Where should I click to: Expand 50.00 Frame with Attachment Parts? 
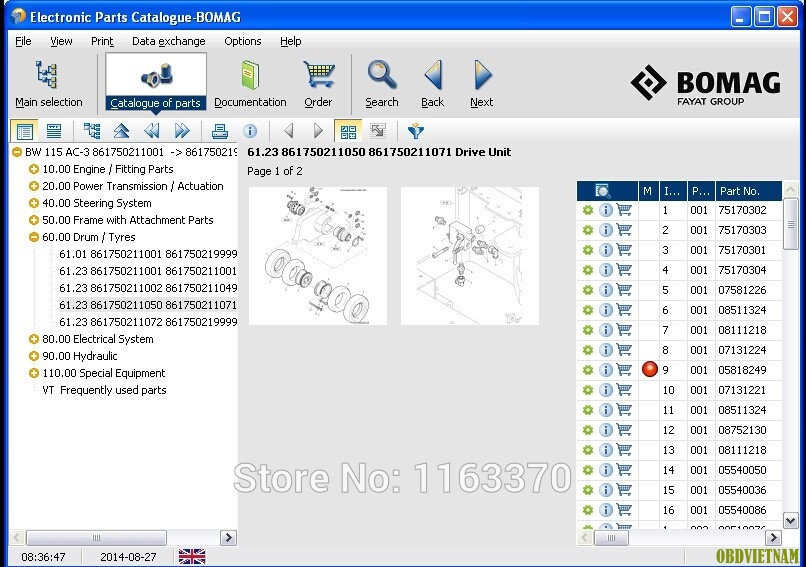click(x=34, y=220)
